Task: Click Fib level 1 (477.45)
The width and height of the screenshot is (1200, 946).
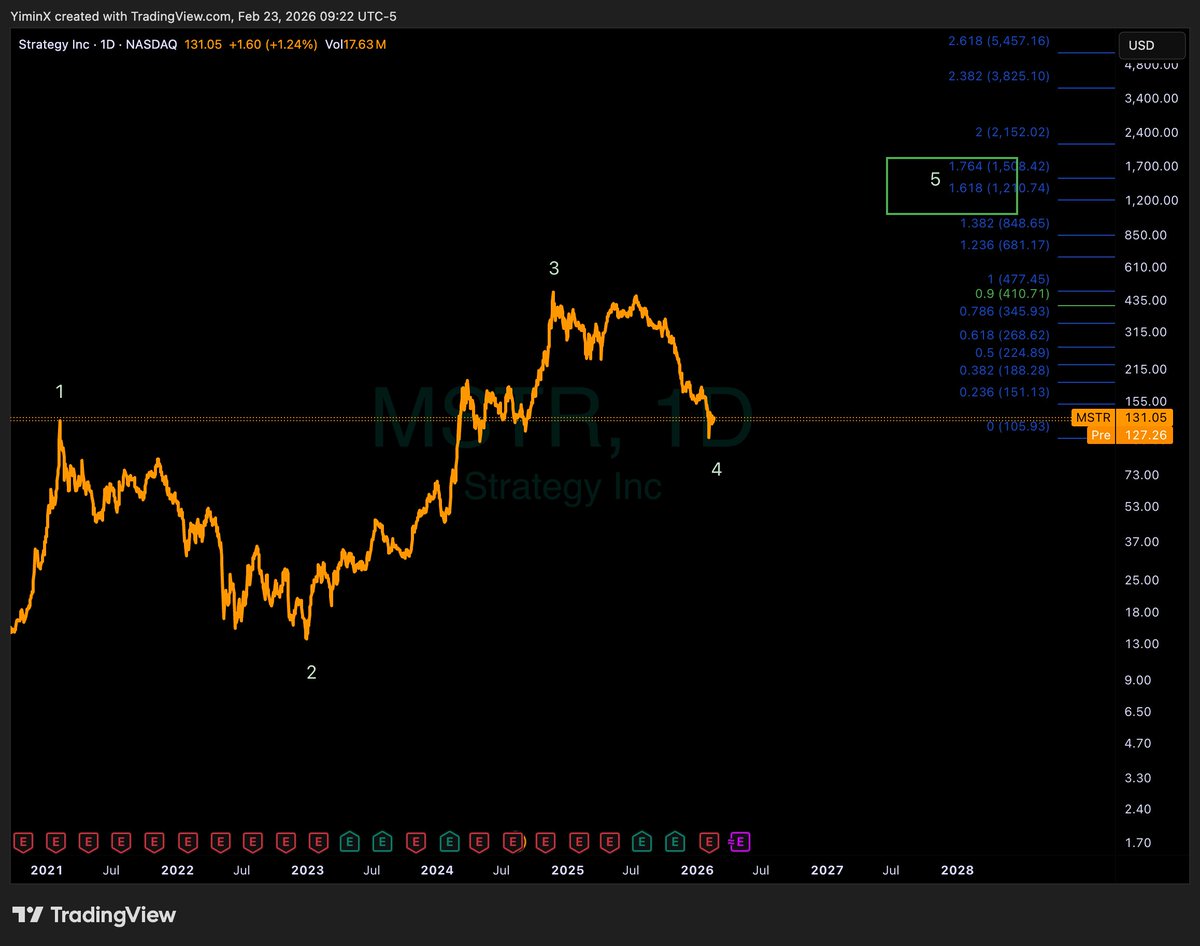Action: pyautogui.click(x=1017, y=279)
